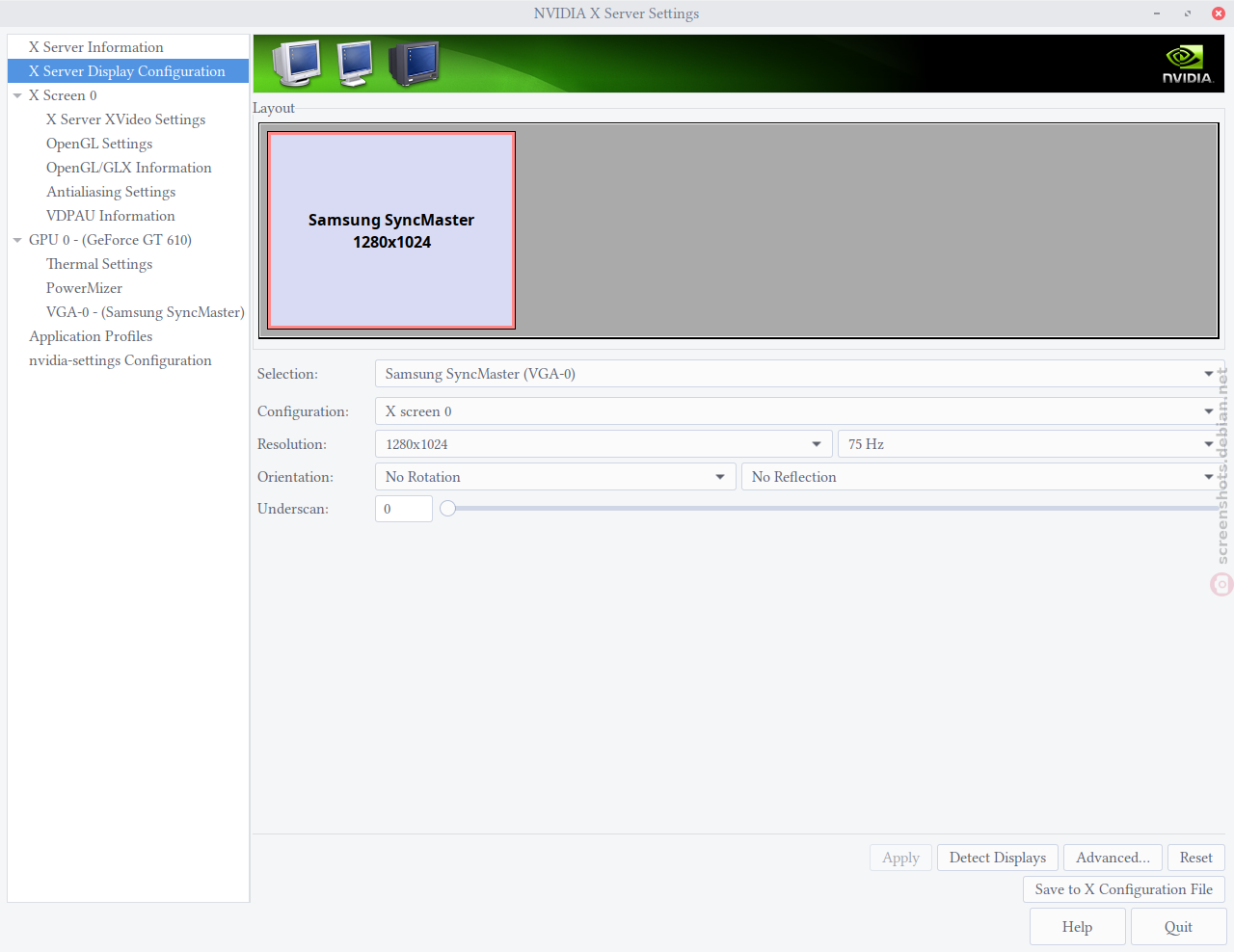Open PowerMizer page
This screenshot has width=1234, height=952.
pyautogui.click(x=85, y=288)
